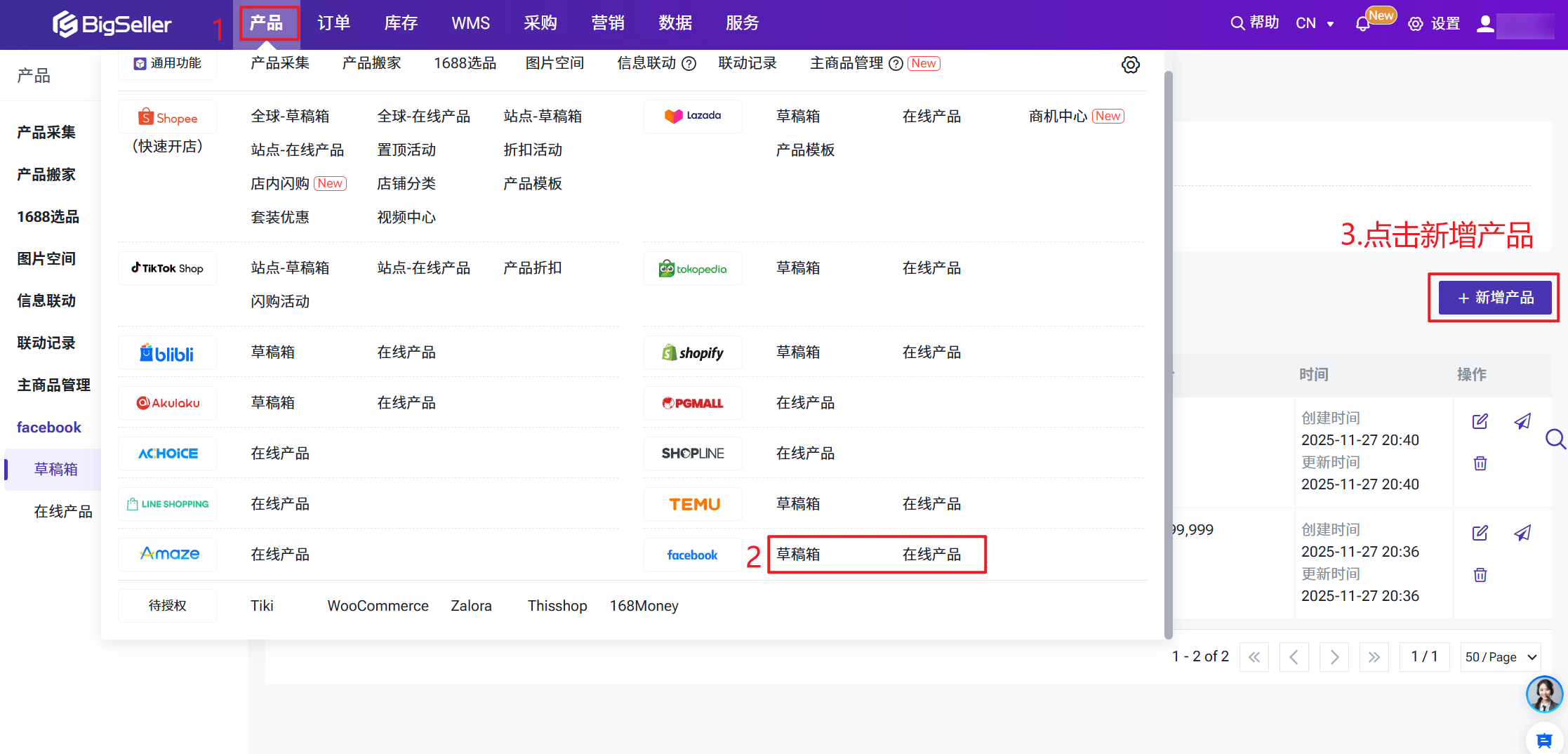Open facebook 草稿箱 link in menu
This screenshot has height=754, width=1568.
tap(798, 555)
